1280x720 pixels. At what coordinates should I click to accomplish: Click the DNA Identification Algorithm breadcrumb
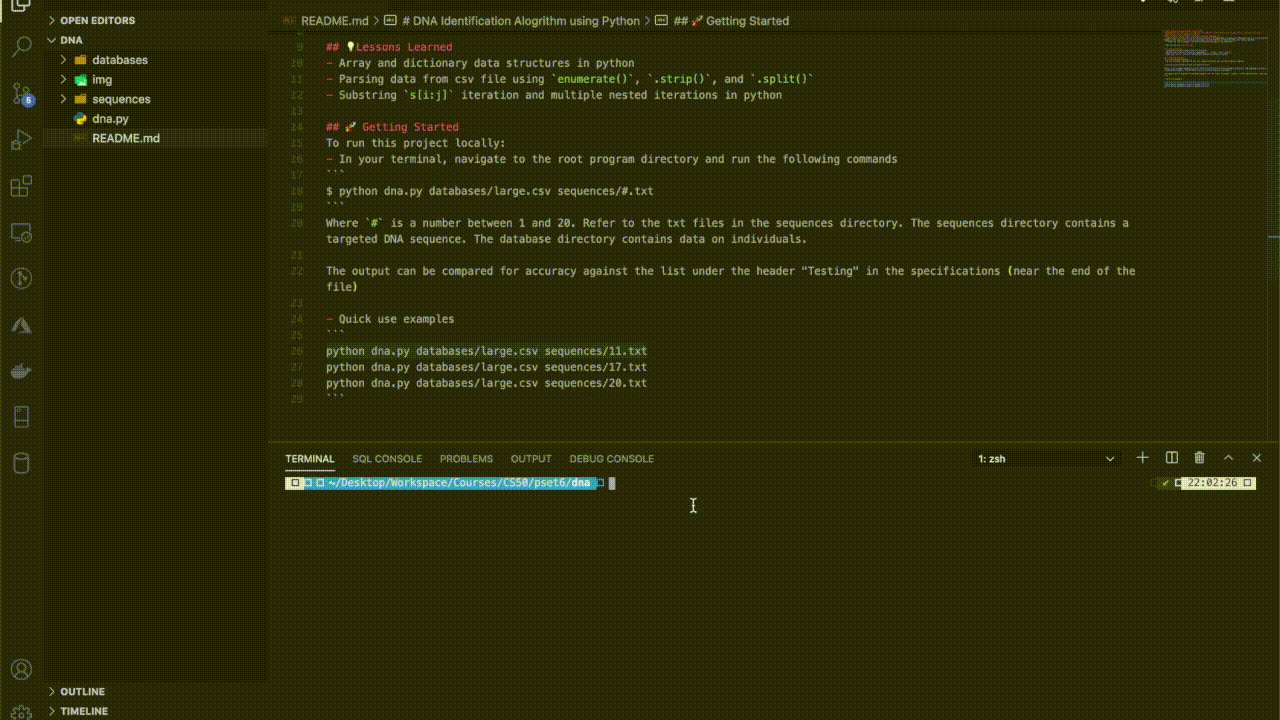point(520,20)
